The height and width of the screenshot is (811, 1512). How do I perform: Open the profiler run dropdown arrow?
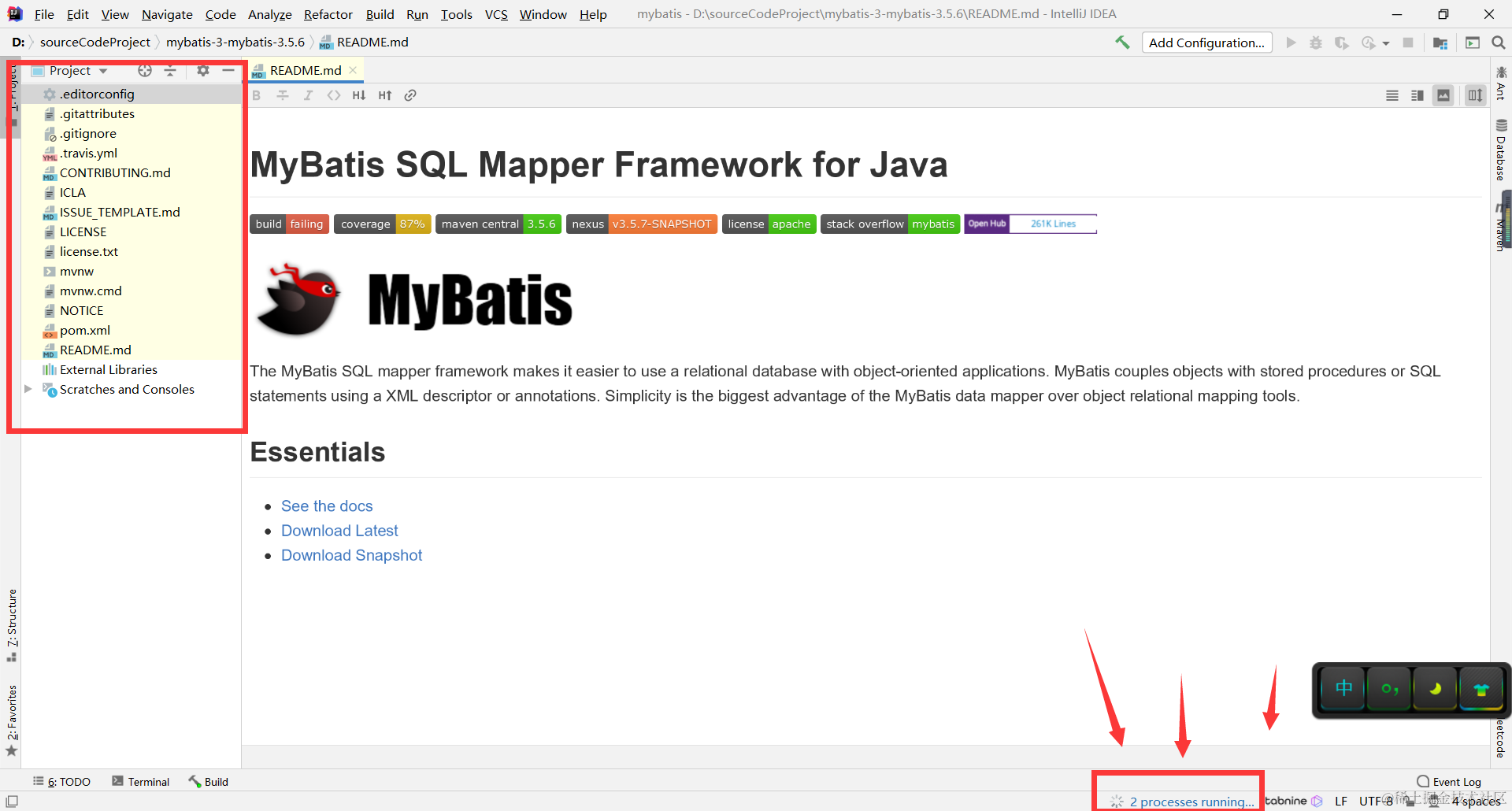click(1386, 43)
